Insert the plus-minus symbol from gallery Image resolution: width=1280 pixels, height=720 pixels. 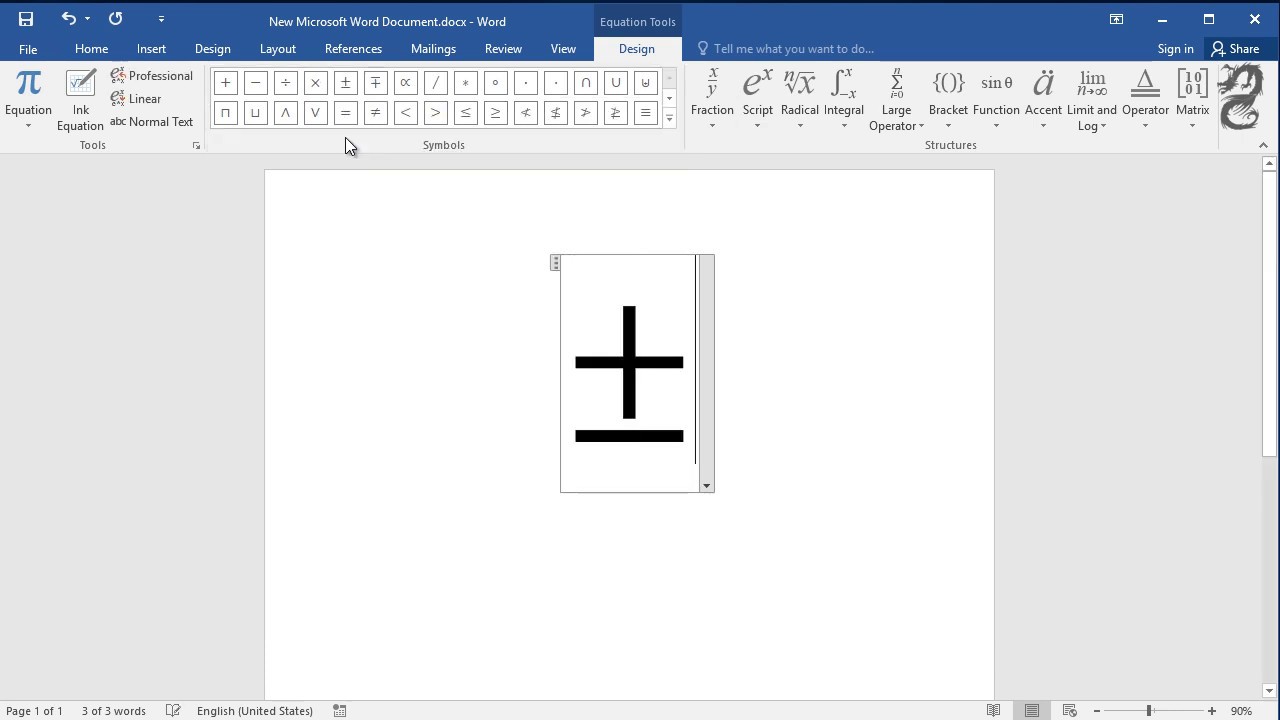click(346, 83)
